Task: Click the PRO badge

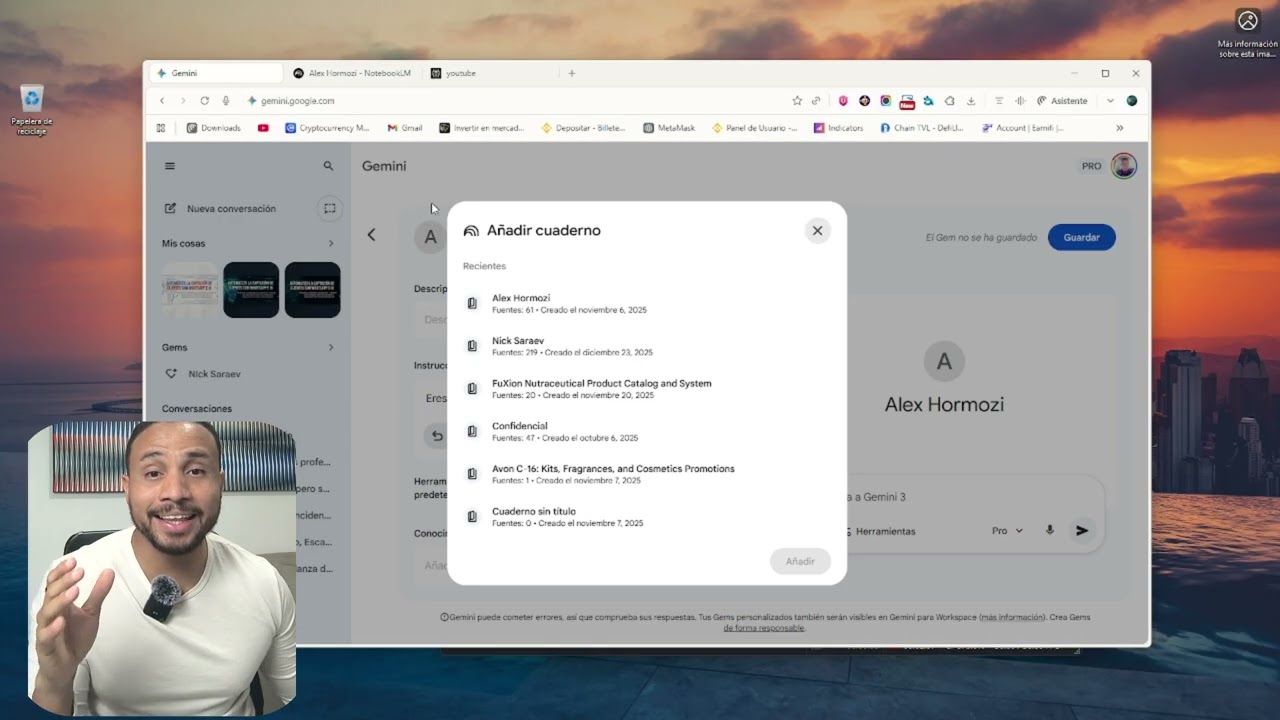Action: tap(1091, 166)
